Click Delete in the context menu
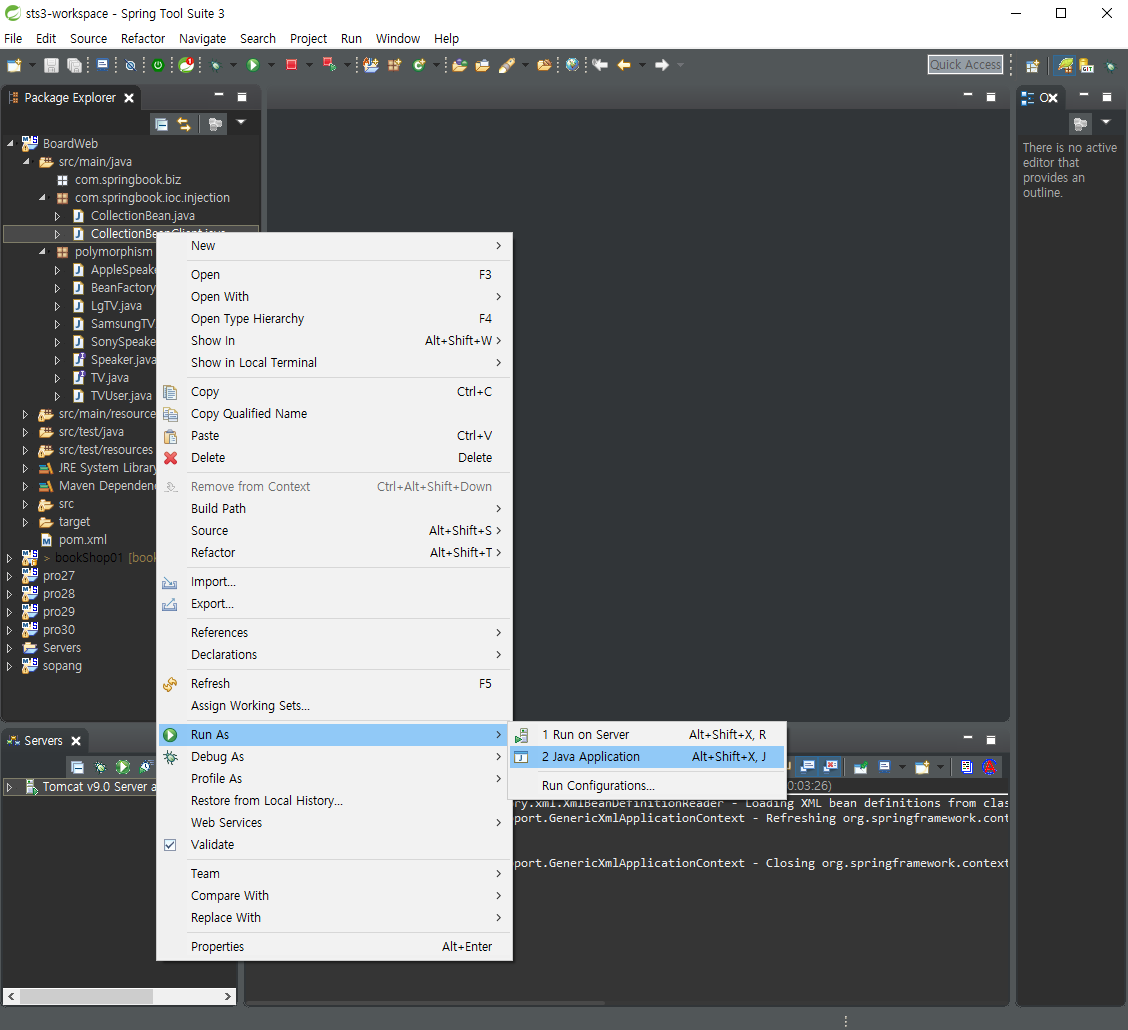 [335, 457]
